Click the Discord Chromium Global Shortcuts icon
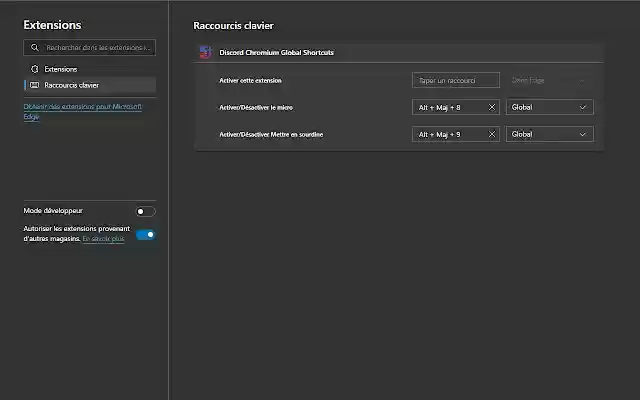Viewport: 640px width, 400px height. click(x=206, y=52)
